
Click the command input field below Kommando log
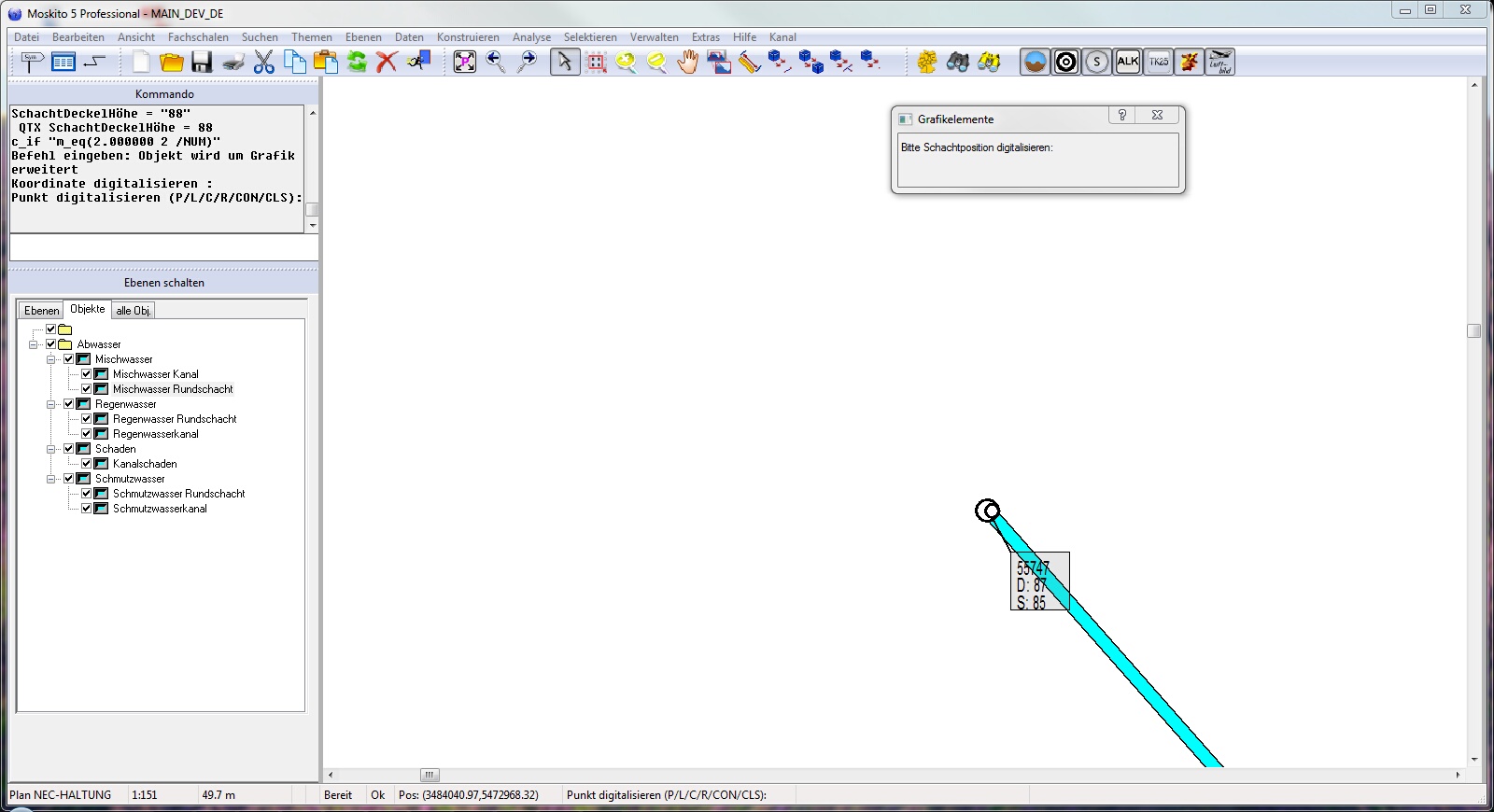(163, 248)
